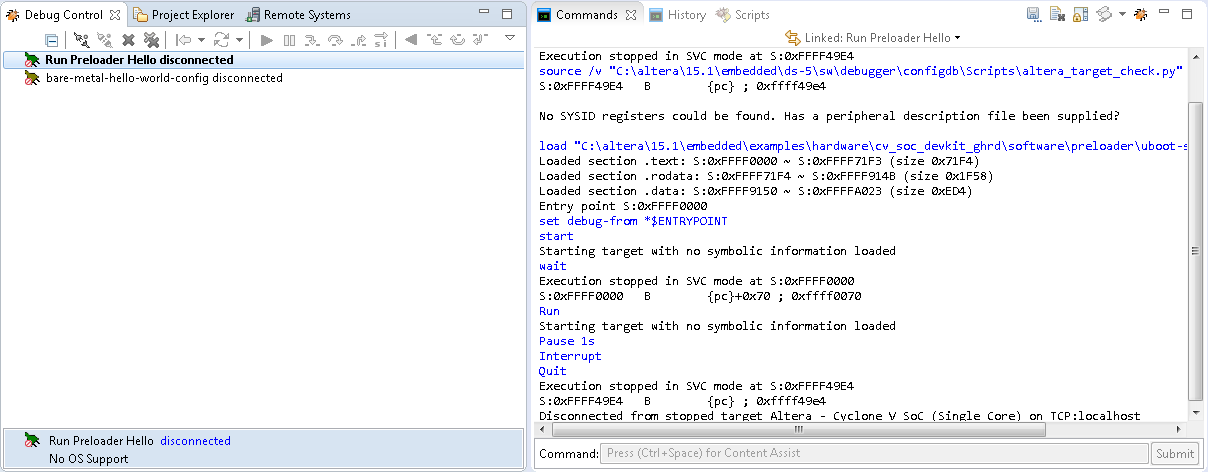This screenshot has height=472, width=1208.
Task: Click the Clear console icon
Action: click(x=1056, y=15)
